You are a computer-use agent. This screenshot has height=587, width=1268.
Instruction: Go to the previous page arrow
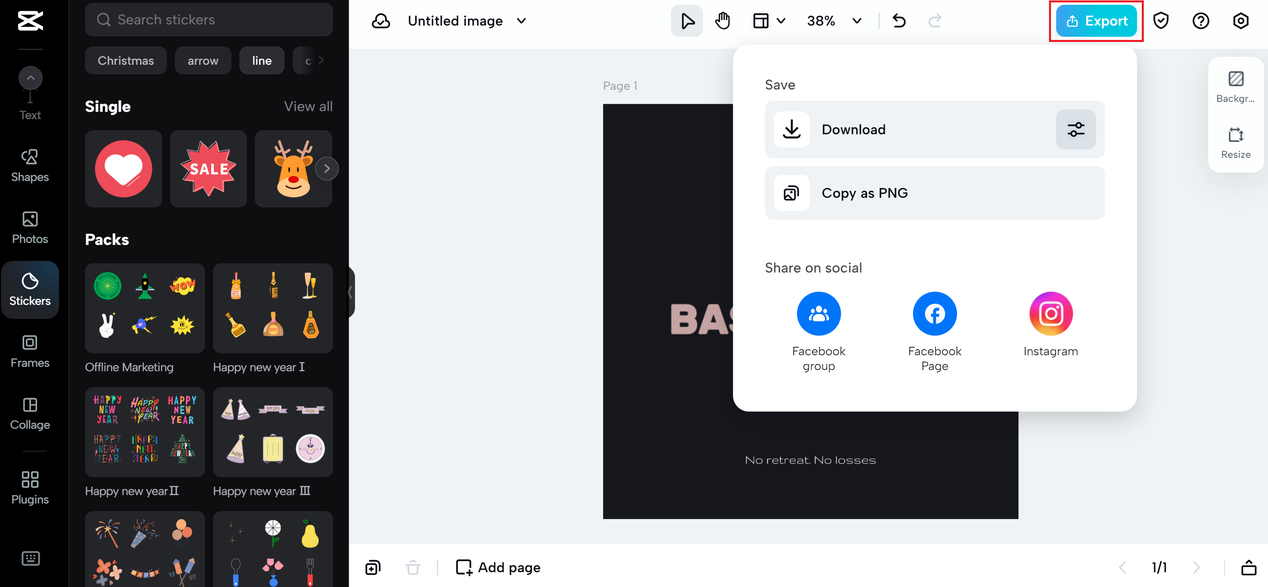(1122, 567)
